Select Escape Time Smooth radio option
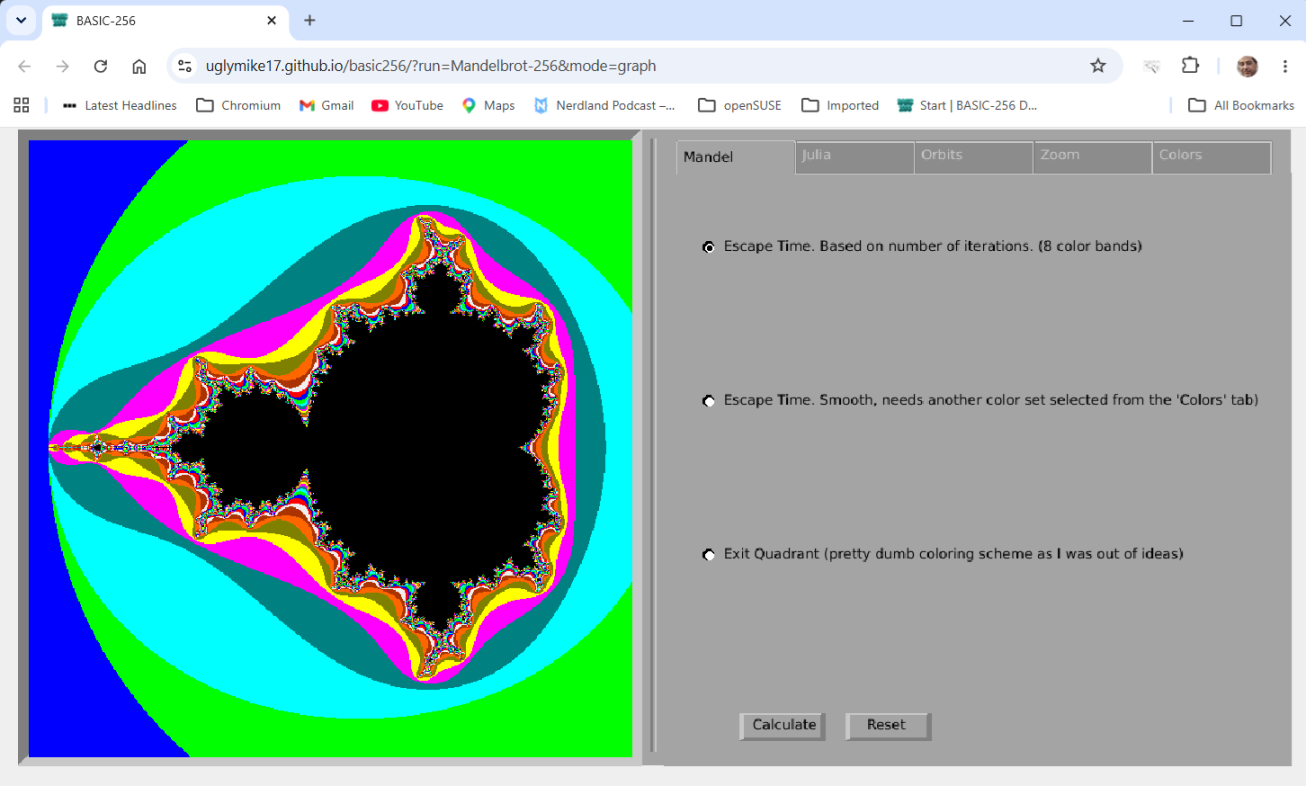Screen dimensions: 1306x786 709,401
